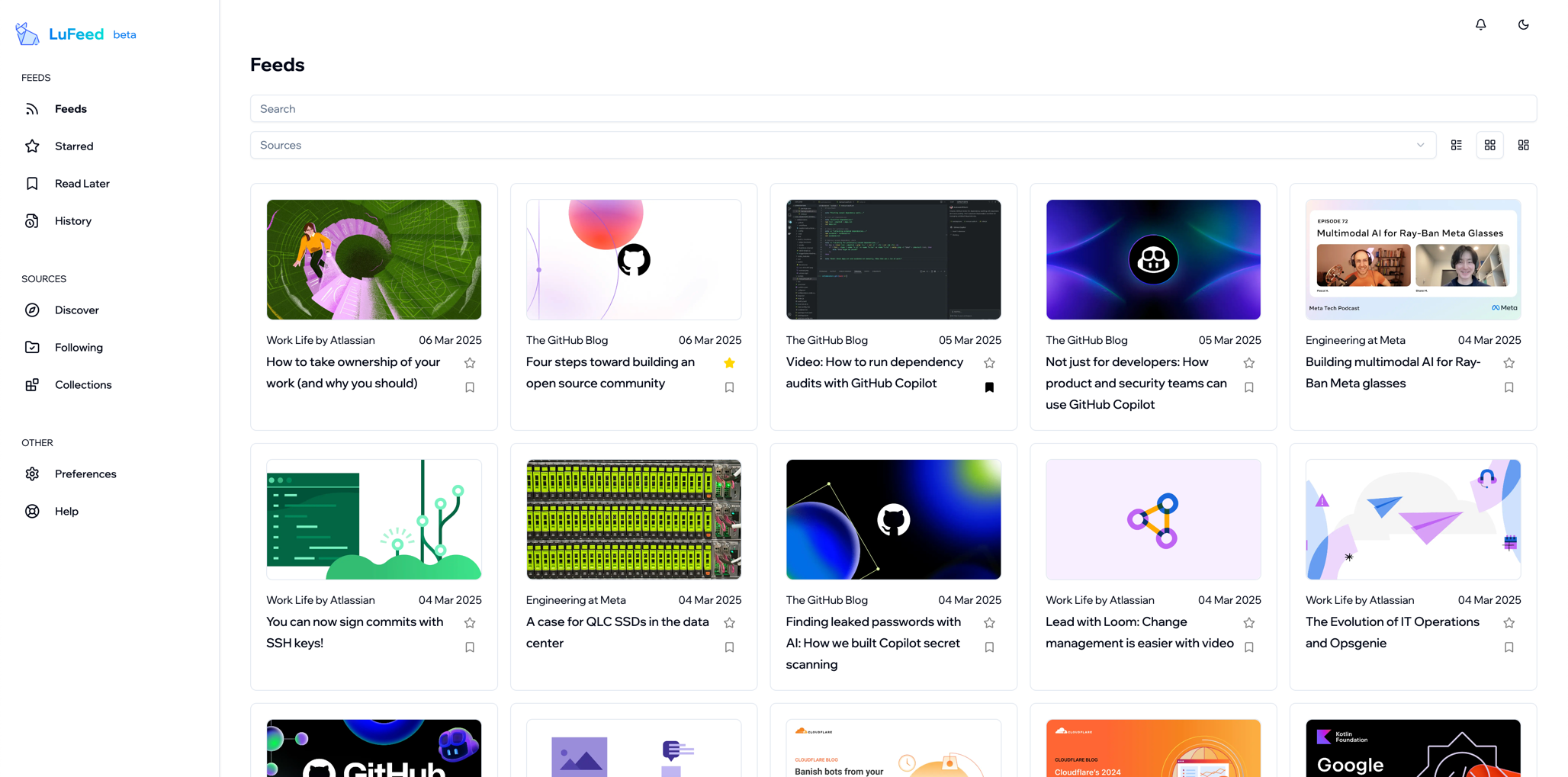Star 'Finding leaked passwords with AI' article
Screen dimensions: 1568x777
989,623
